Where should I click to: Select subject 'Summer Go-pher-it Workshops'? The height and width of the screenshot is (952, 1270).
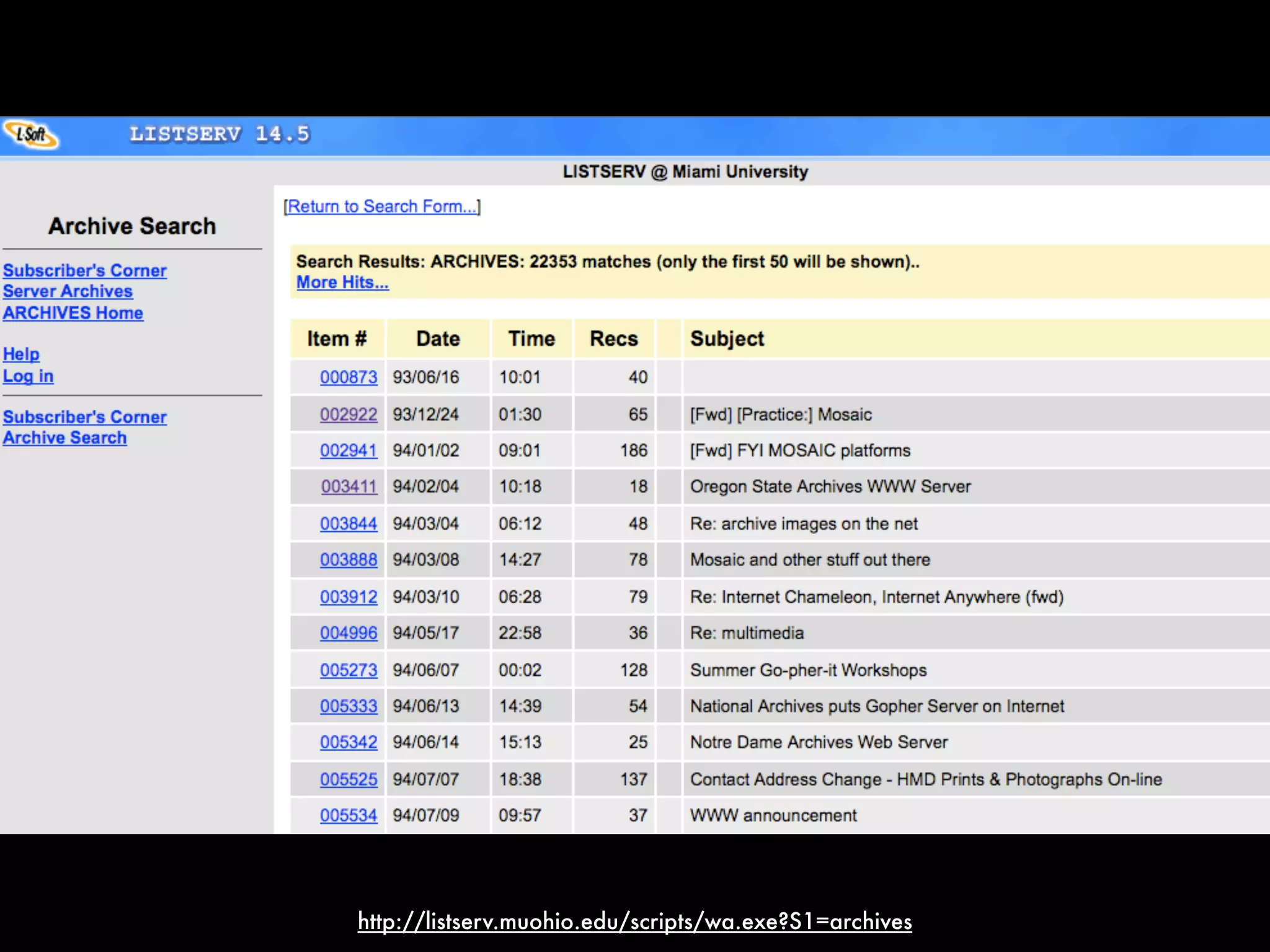click(809, 670)
